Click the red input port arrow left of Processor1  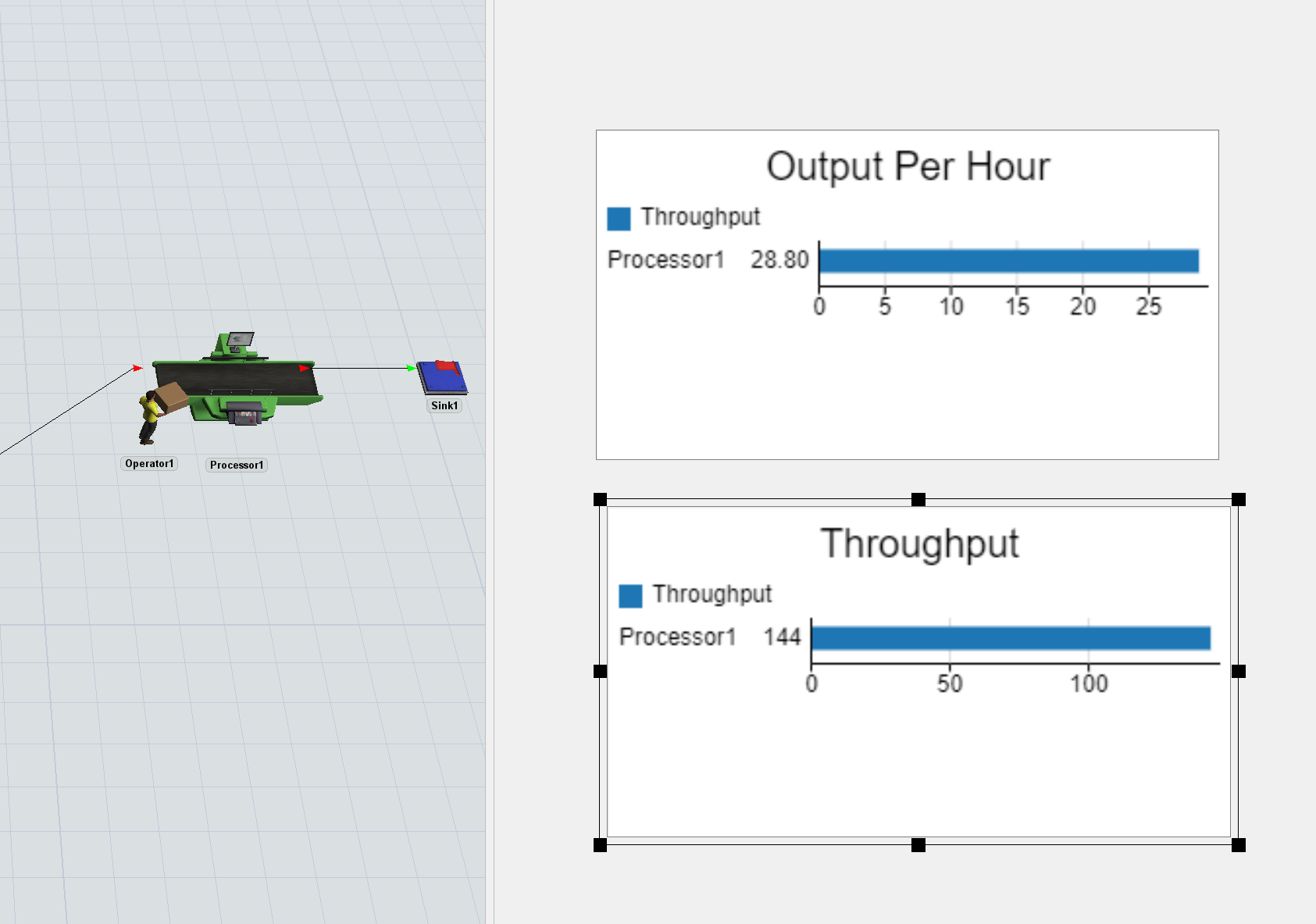(x=137, y=368)
